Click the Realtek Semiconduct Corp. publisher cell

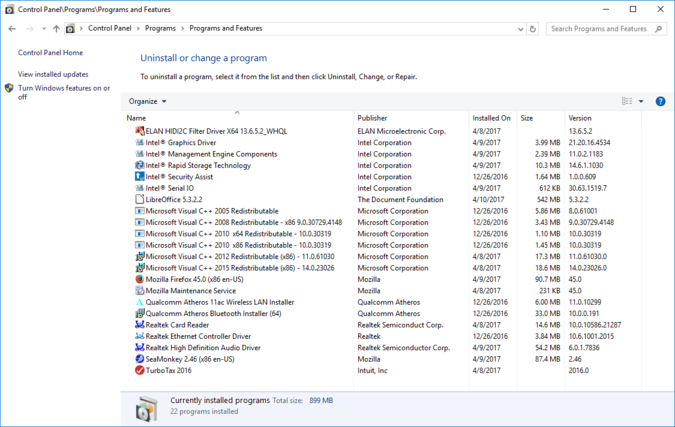(400, 325)
